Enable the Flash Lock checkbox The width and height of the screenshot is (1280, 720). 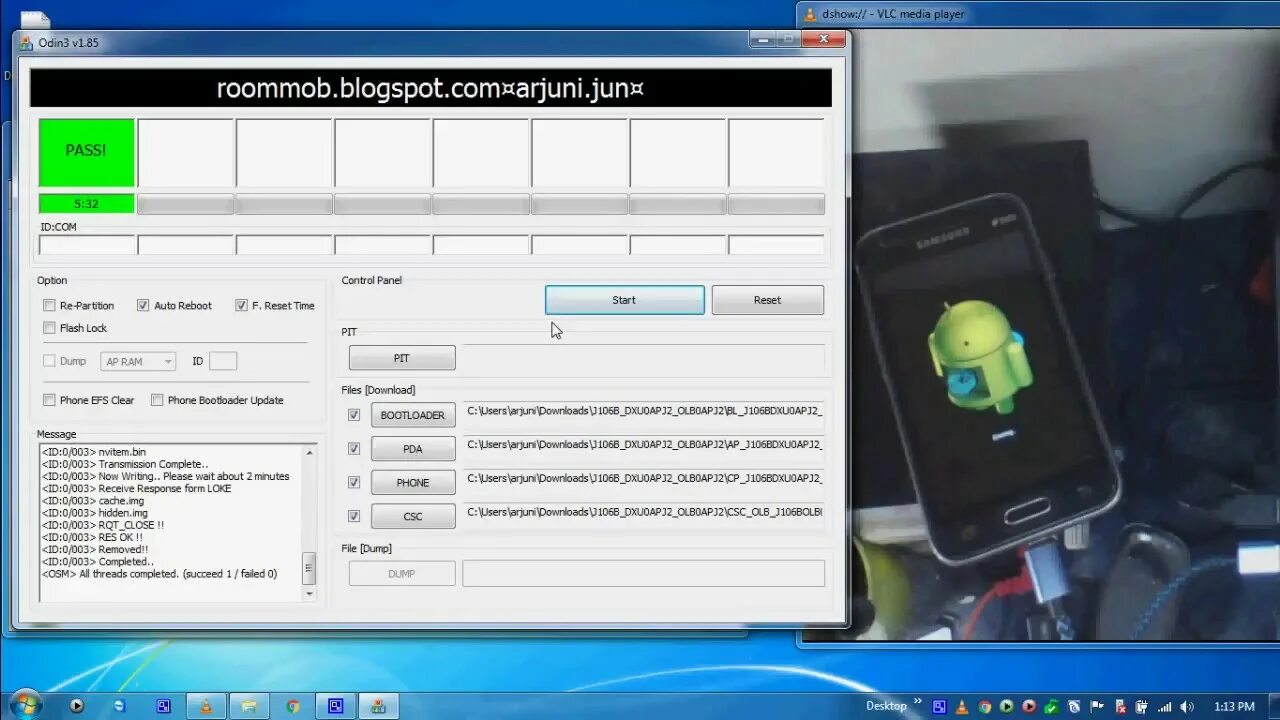pos(49,328)
